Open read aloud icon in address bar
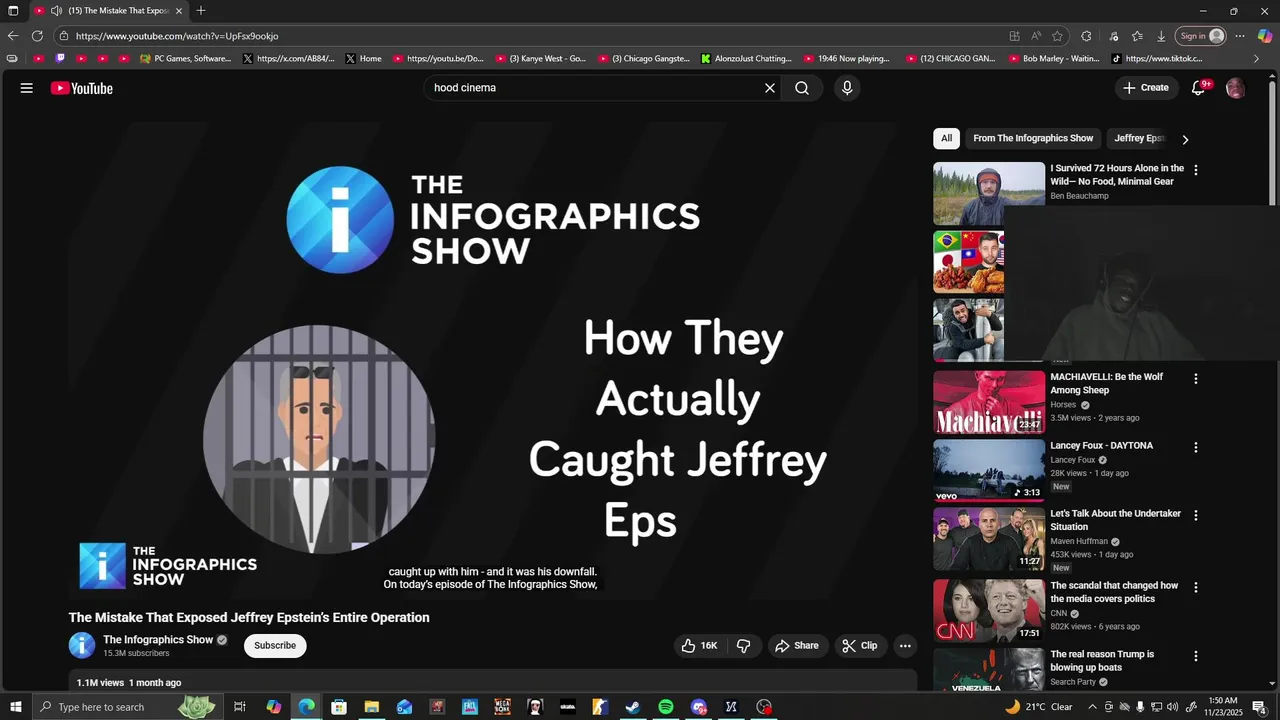This screenshot has height=720, width=1280. coord(1036,36)
